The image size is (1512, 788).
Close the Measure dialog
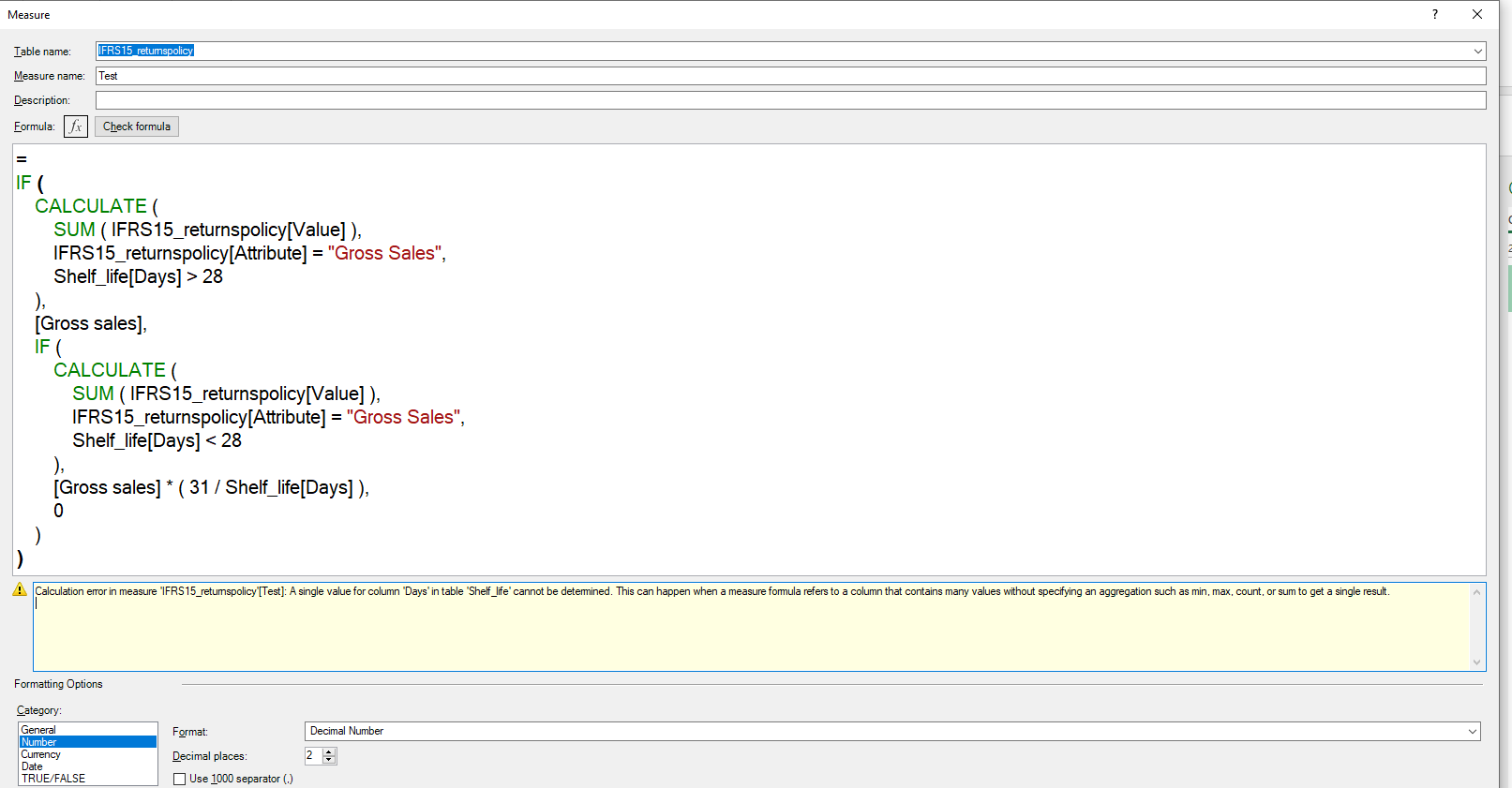(x=1477, y=14)
